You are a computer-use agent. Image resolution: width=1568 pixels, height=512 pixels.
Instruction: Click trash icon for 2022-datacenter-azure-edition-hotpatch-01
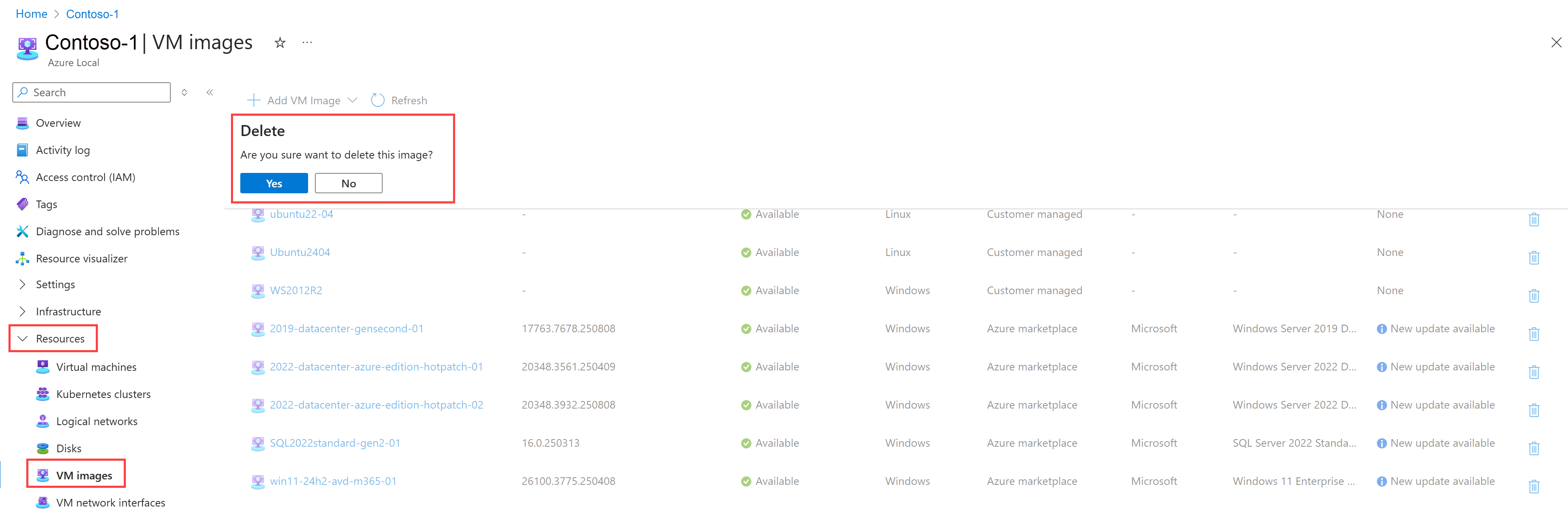click(1534, 372)
